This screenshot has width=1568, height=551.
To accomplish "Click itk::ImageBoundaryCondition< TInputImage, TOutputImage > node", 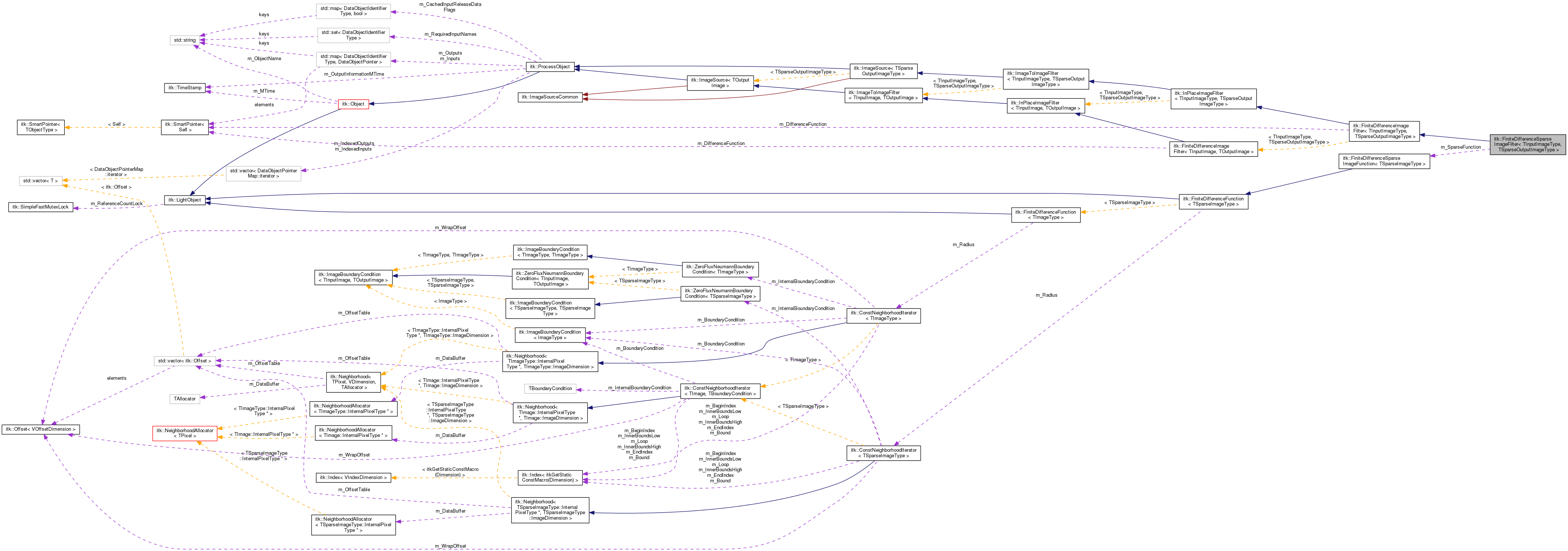I will tap(353, 277).
